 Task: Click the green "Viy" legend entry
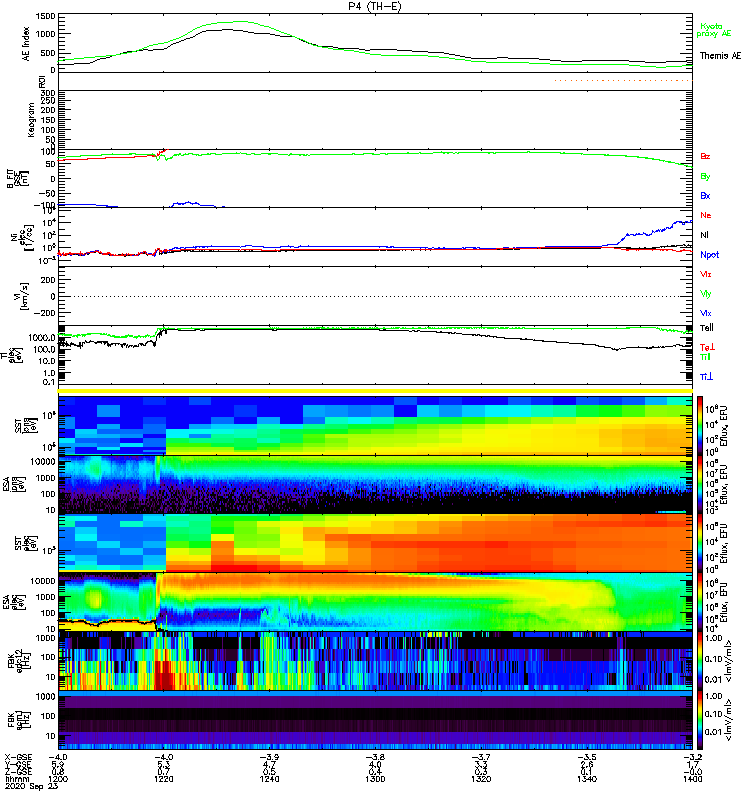pyautogui.click(x=706, y=294)
